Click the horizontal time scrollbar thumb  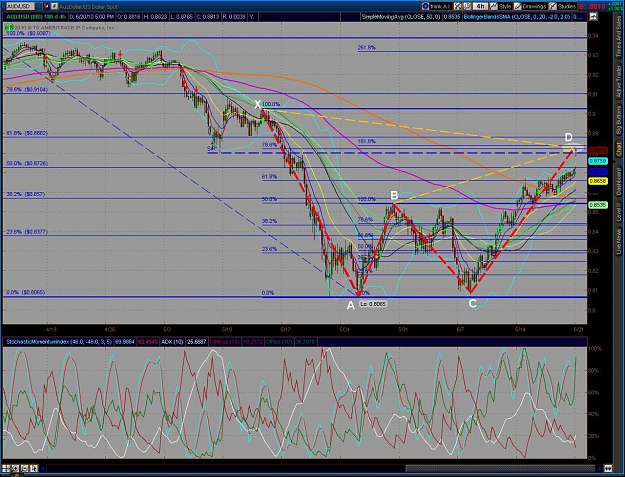(x=500, y=468)
